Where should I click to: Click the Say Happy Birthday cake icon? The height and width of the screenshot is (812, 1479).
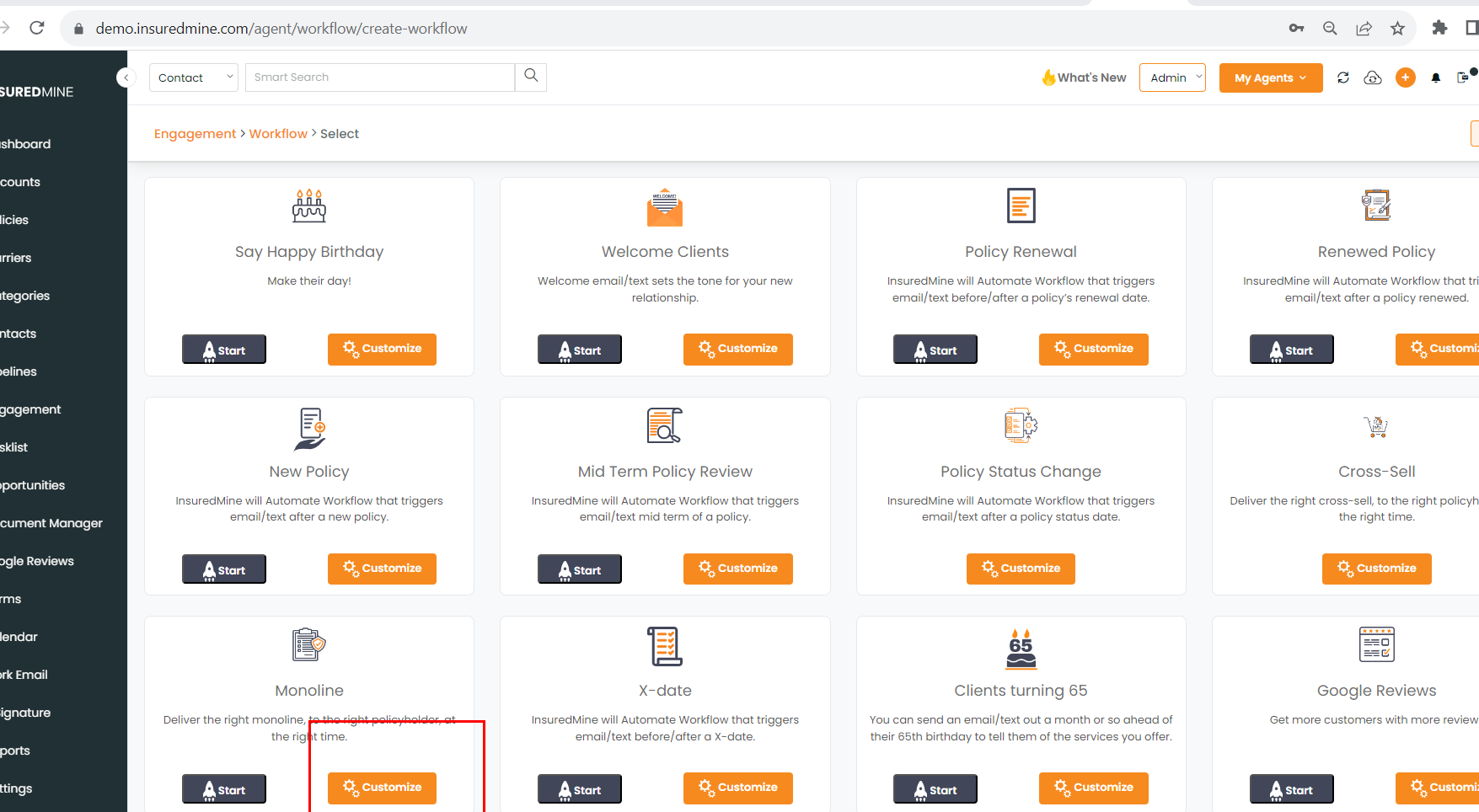coord(309,206)
